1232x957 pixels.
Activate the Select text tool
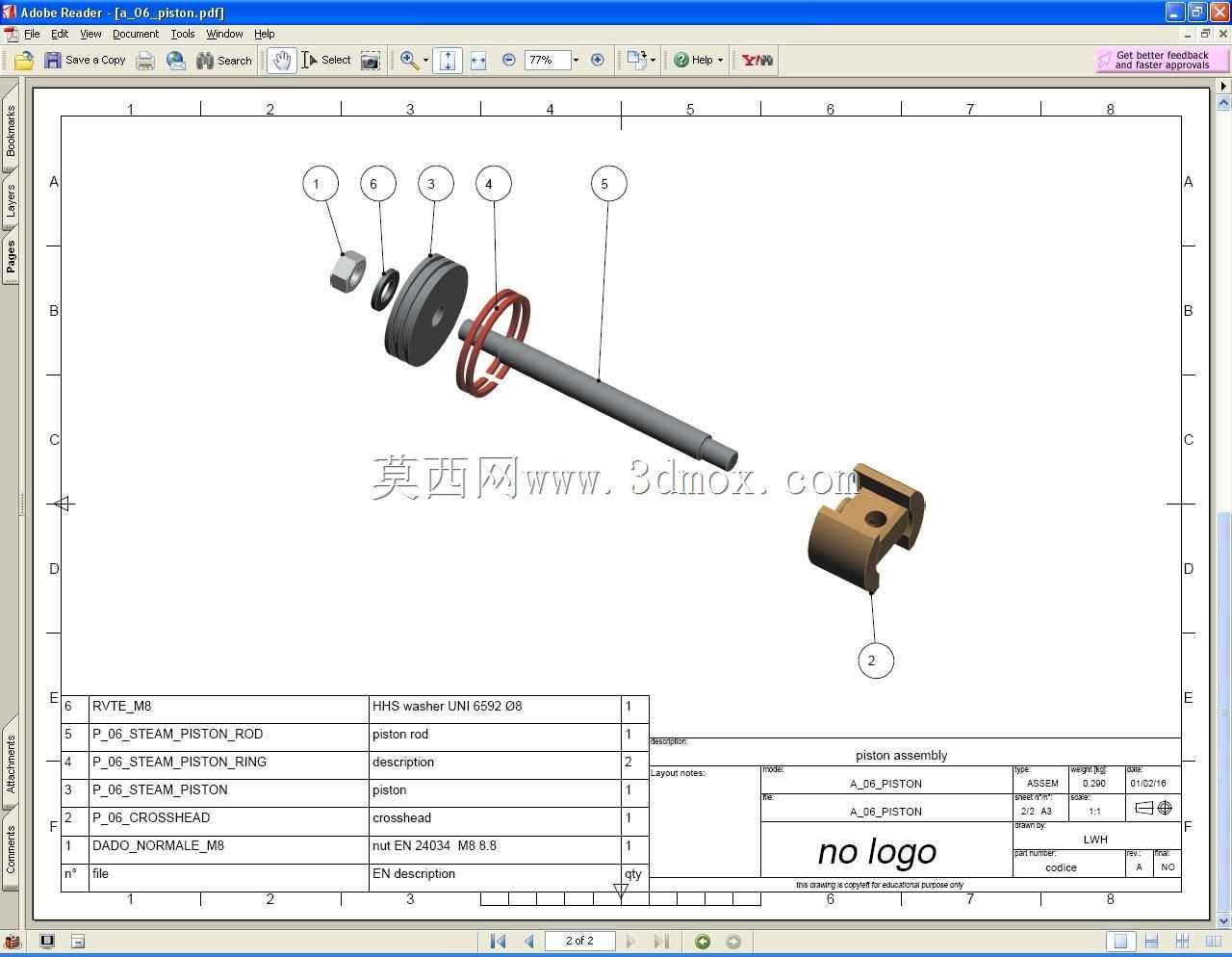tap(326, 61)
